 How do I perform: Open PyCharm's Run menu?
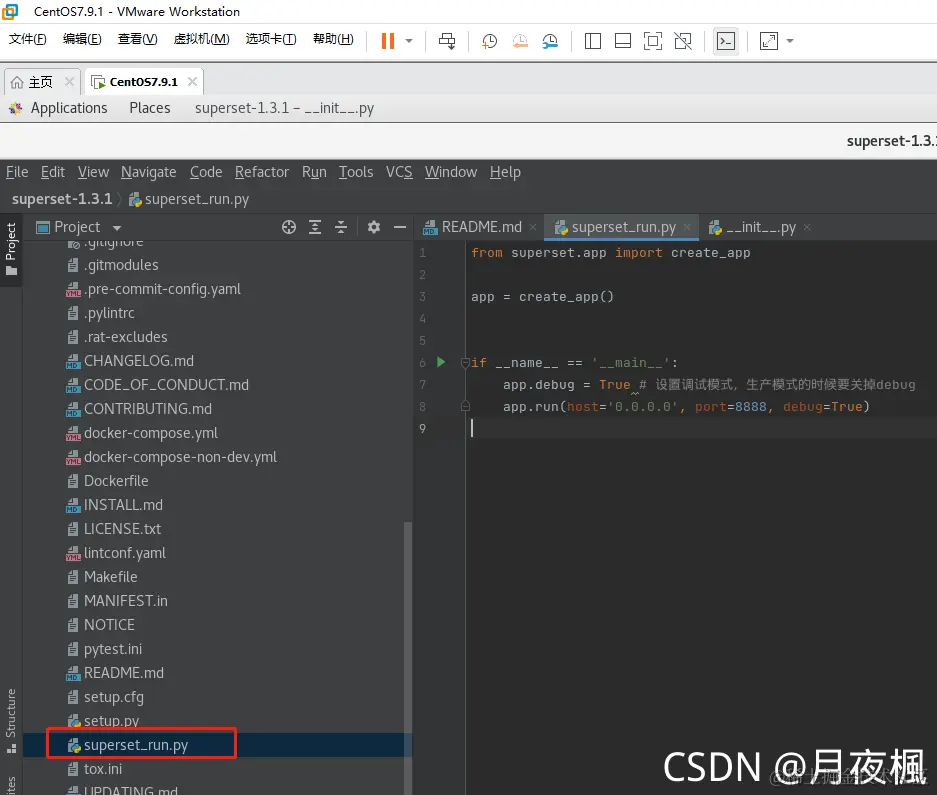pyautogui.click(x=314, y=172)
